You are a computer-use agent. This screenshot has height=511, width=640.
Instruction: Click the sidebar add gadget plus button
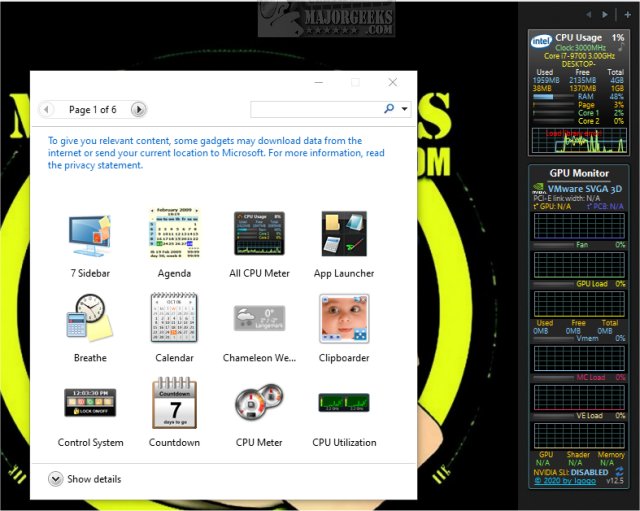pos(627,15)
